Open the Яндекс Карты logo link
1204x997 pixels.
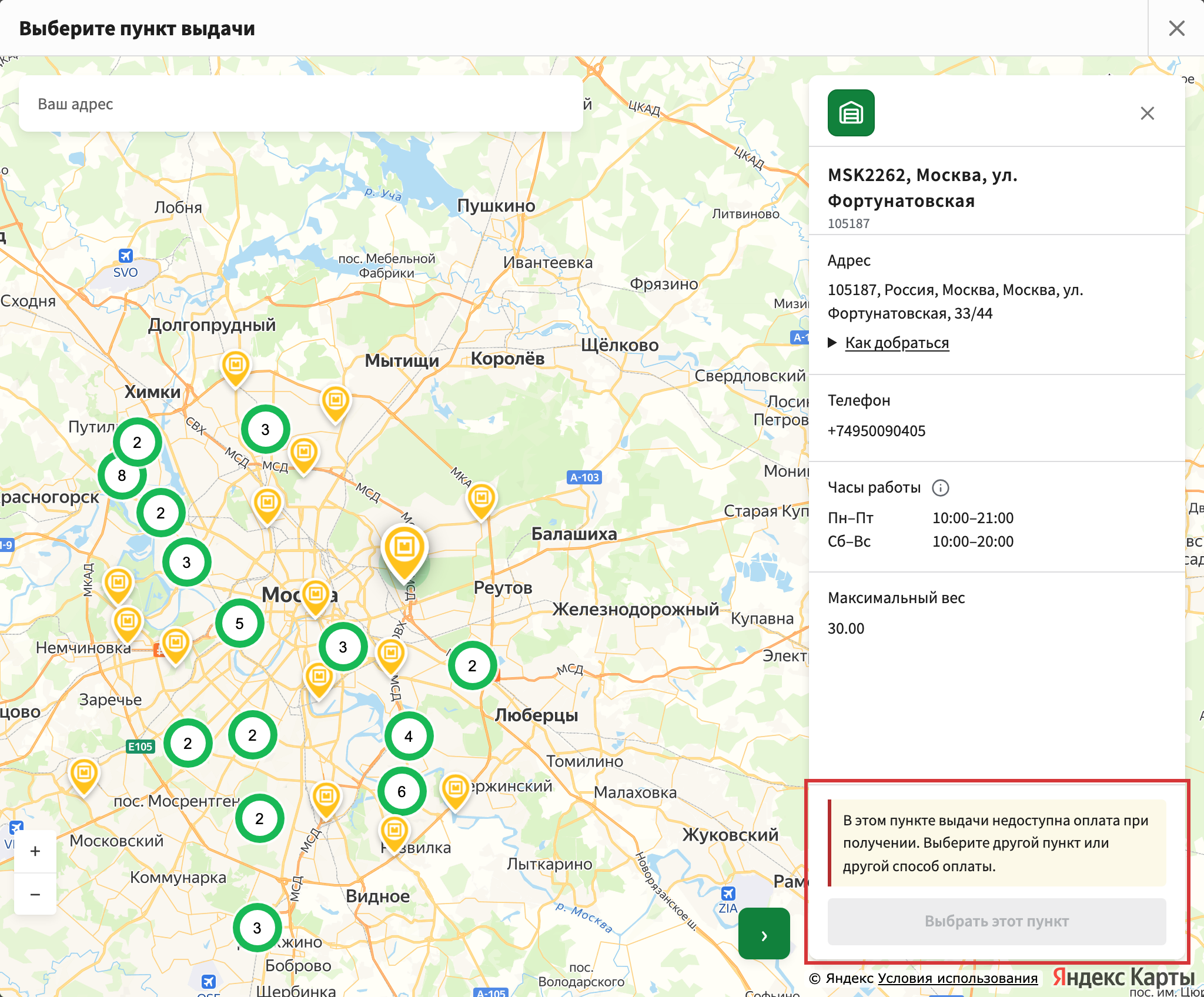[x=1123, y=977]
